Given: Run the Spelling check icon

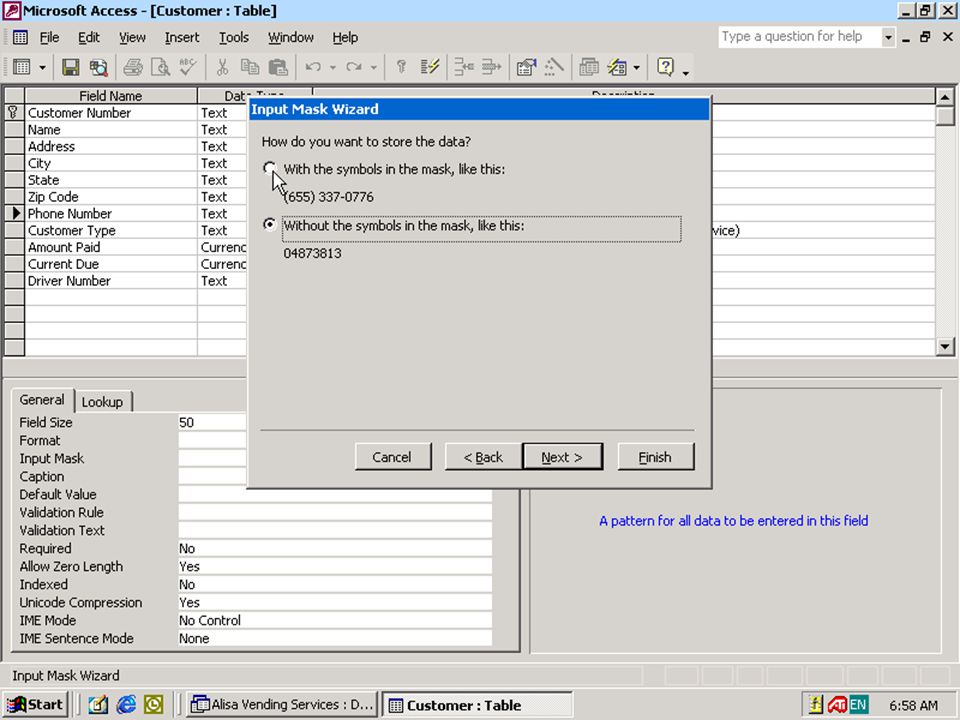Looking at the screenshot, I should (188, 67).
